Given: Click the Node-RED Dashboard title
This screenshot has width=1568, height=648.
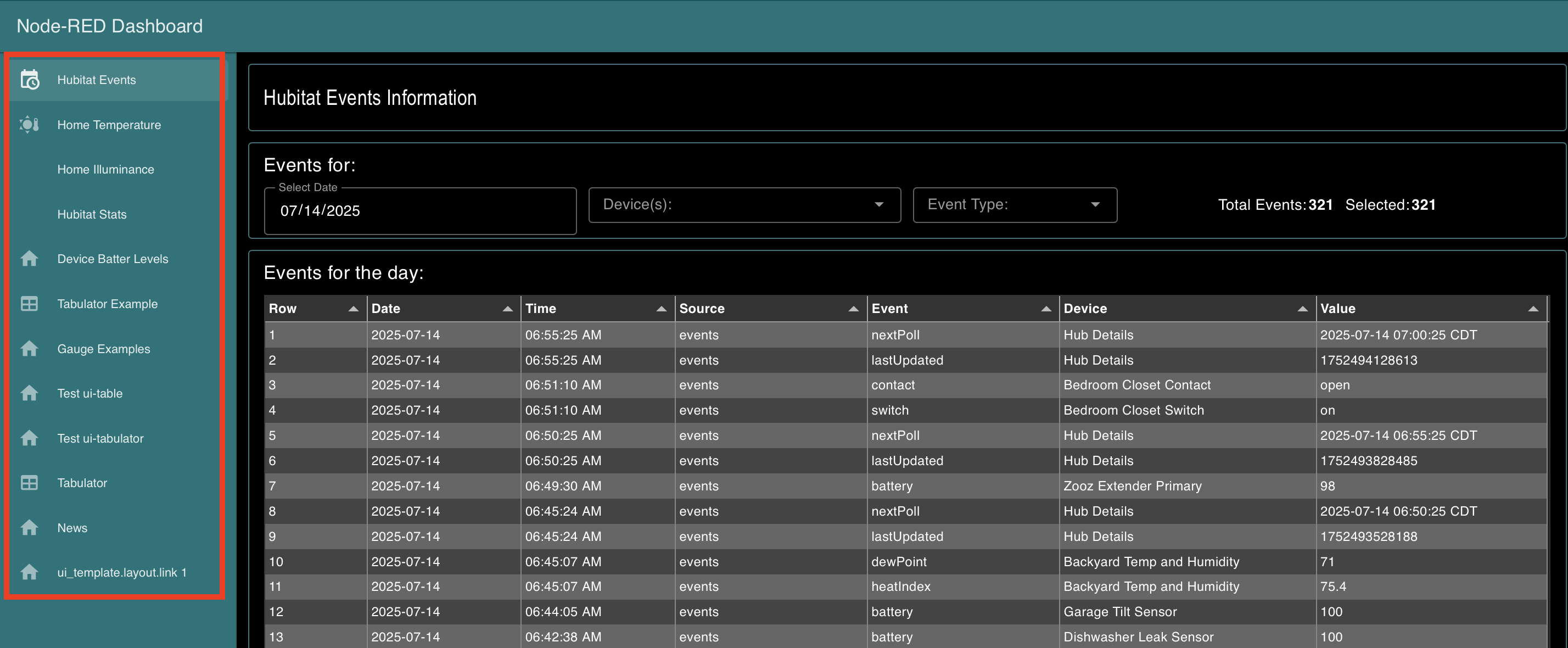Looking at the screenshot, I should 110,26.
